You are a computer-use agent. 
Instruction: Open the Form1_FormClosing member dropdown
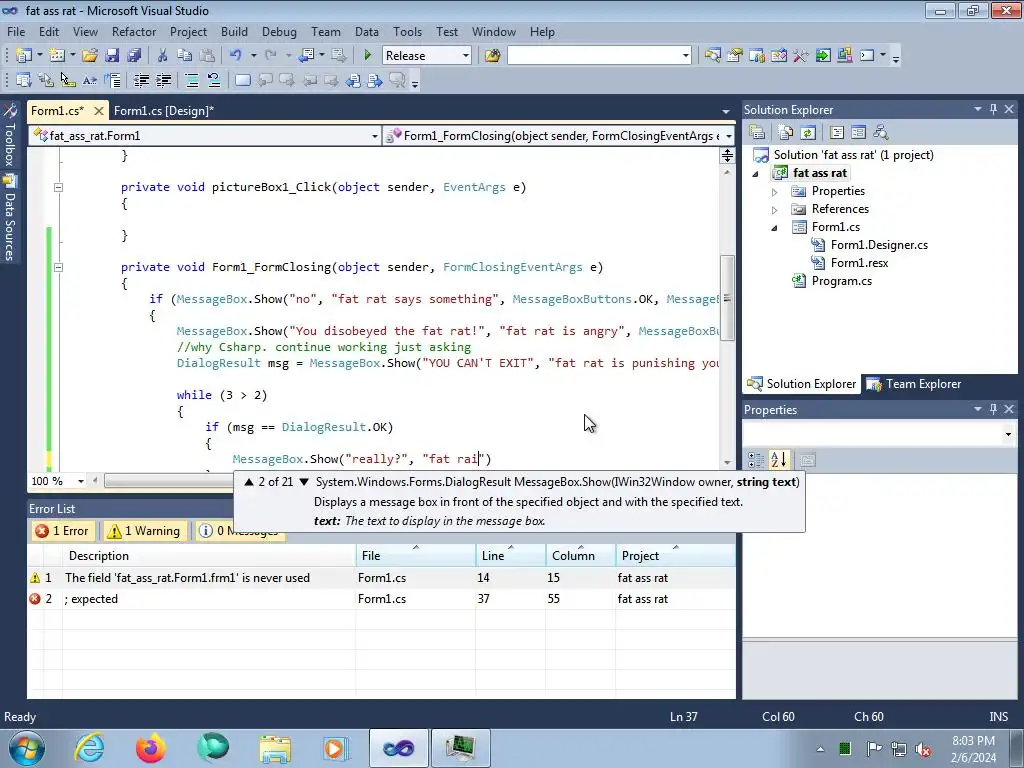click(728, 136)
